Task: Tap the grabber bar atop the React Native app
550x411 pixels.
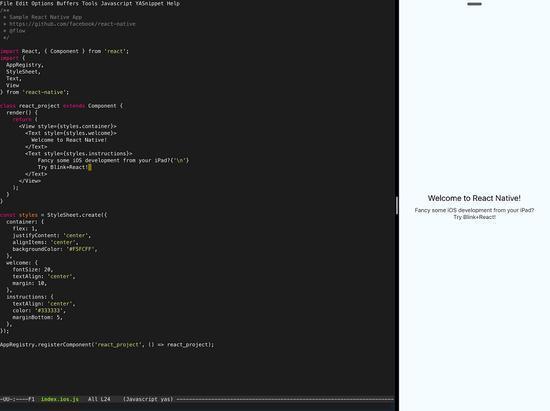Action: pos(474,4)
